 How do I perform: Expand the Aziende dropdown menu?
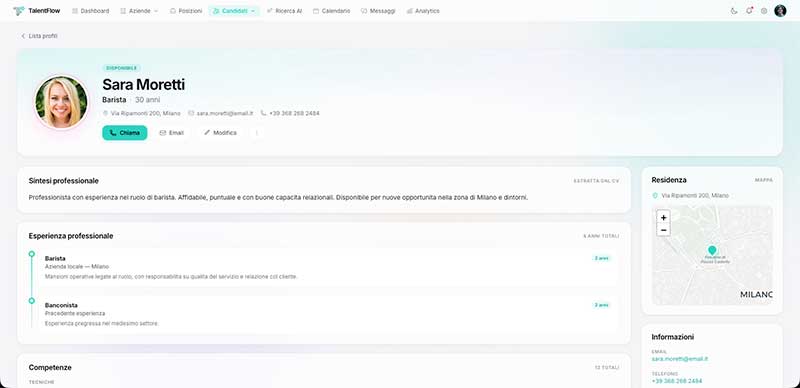click(139, 11)
